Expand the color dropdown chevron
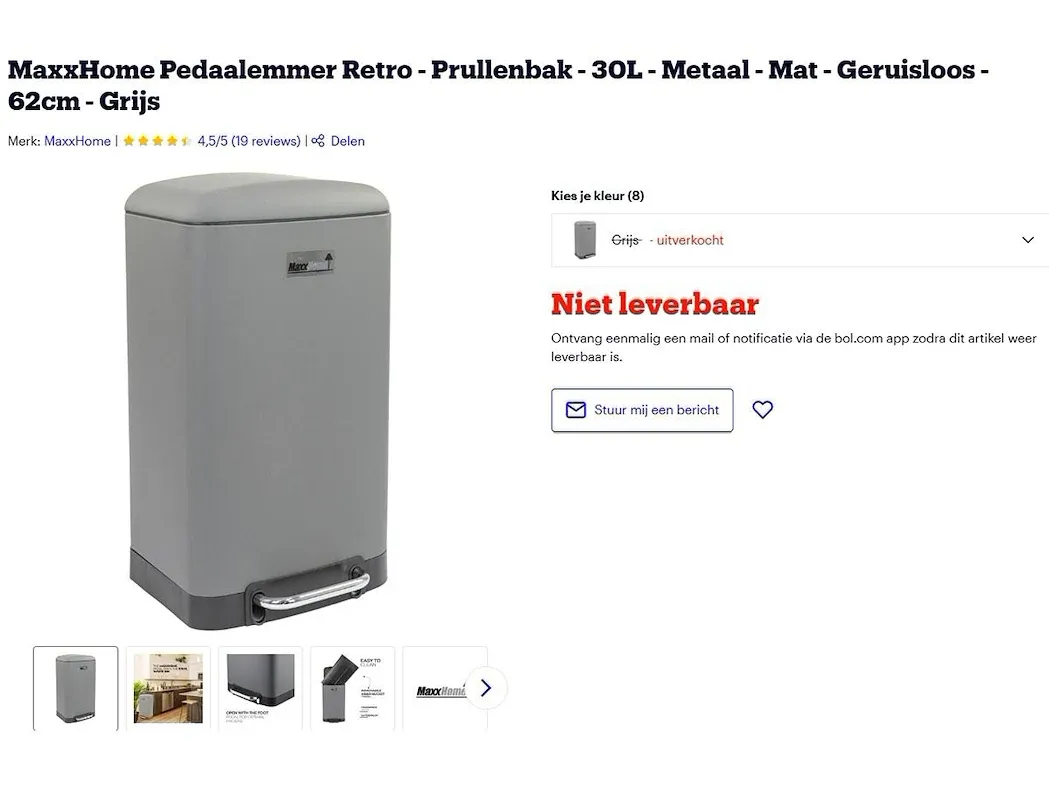The width and height of the screenshot is (1049, 787). point(1028,240)
